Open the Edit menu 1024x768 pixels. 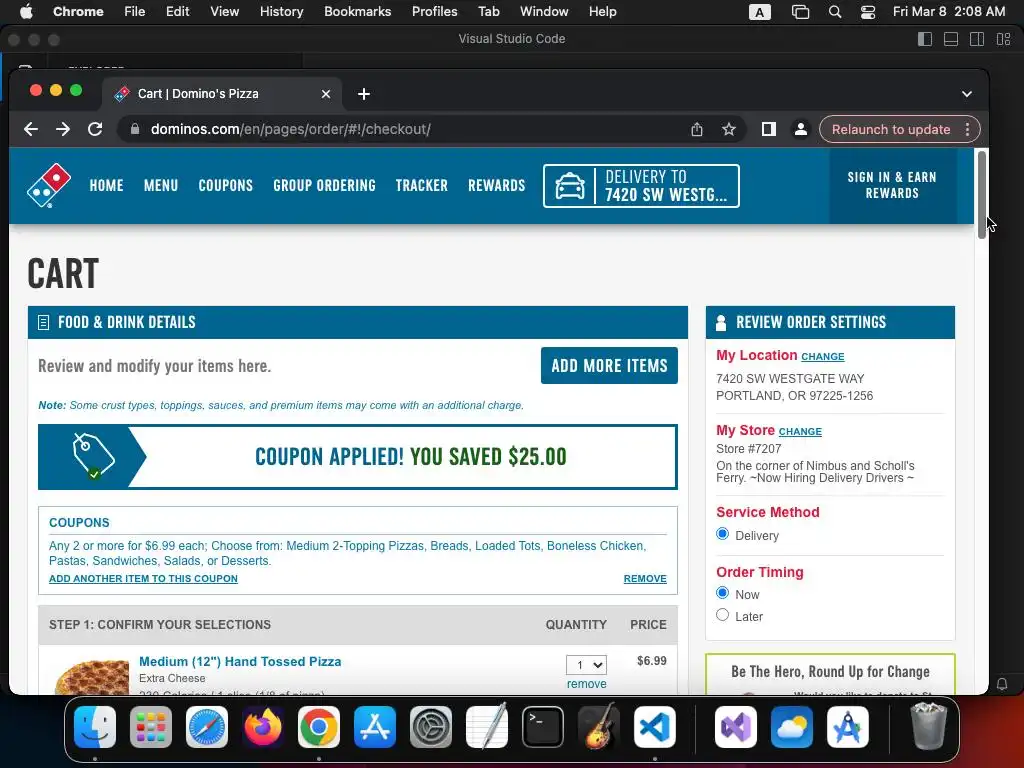click(177, 12)
